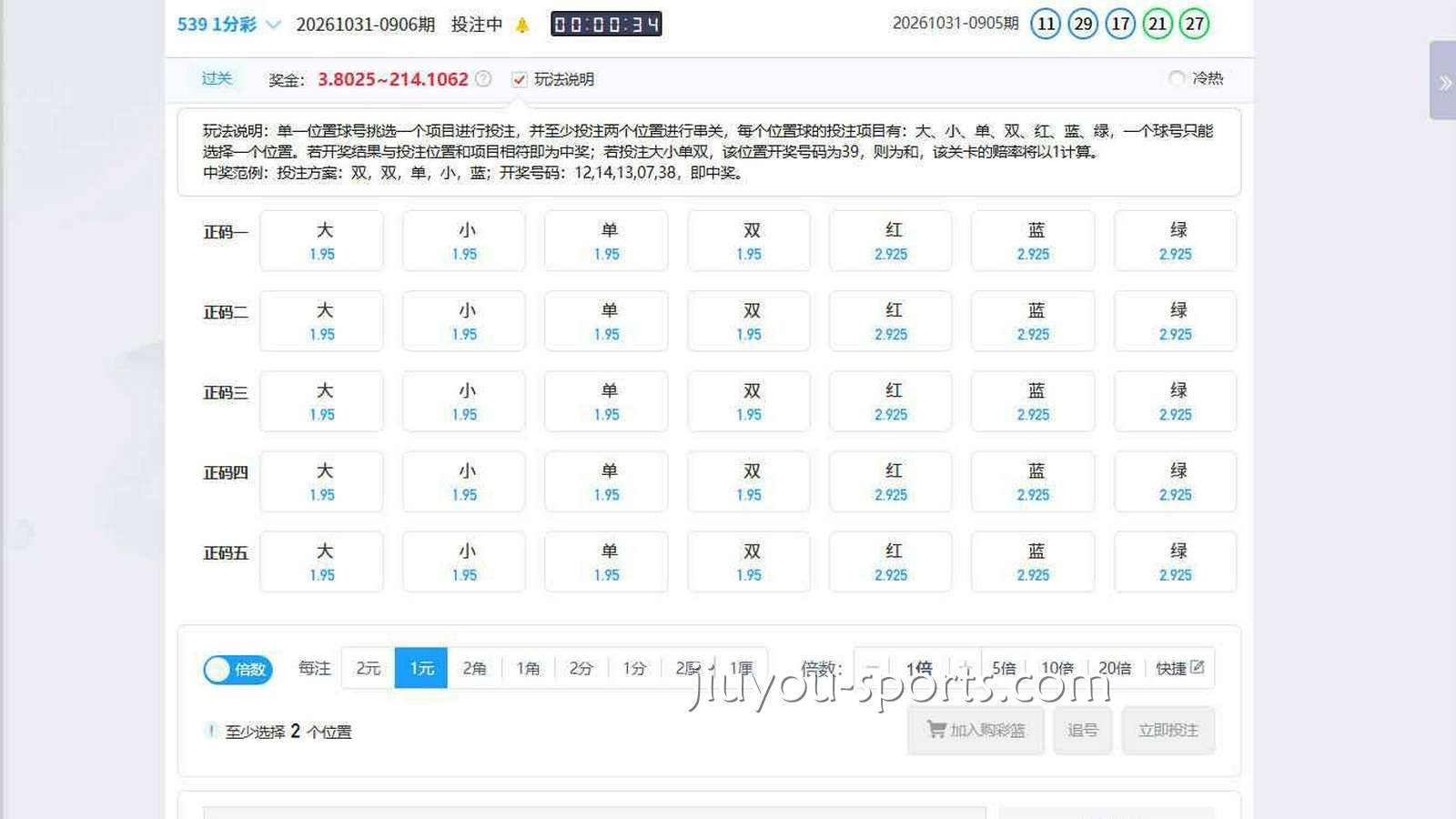This screenshot has width=1456, height=819.
Task: Select 1元 bet unit
Action: point(421,668)
